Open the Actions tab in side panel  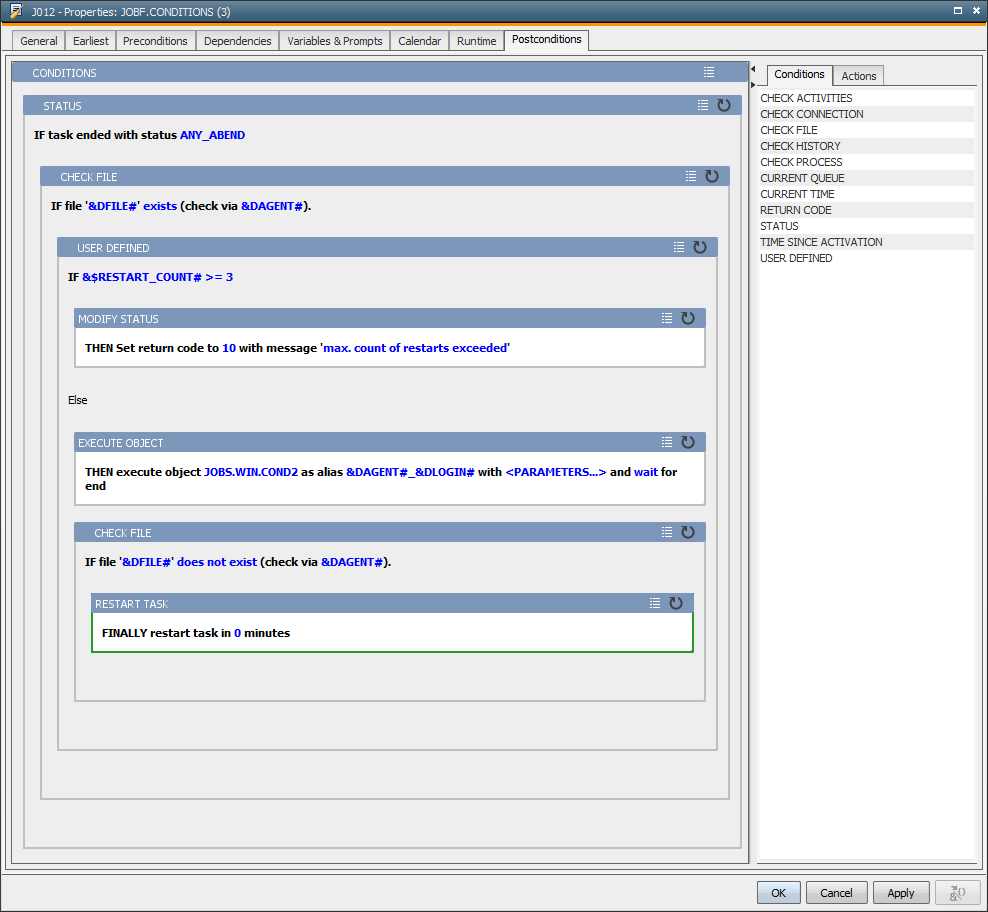858,76
